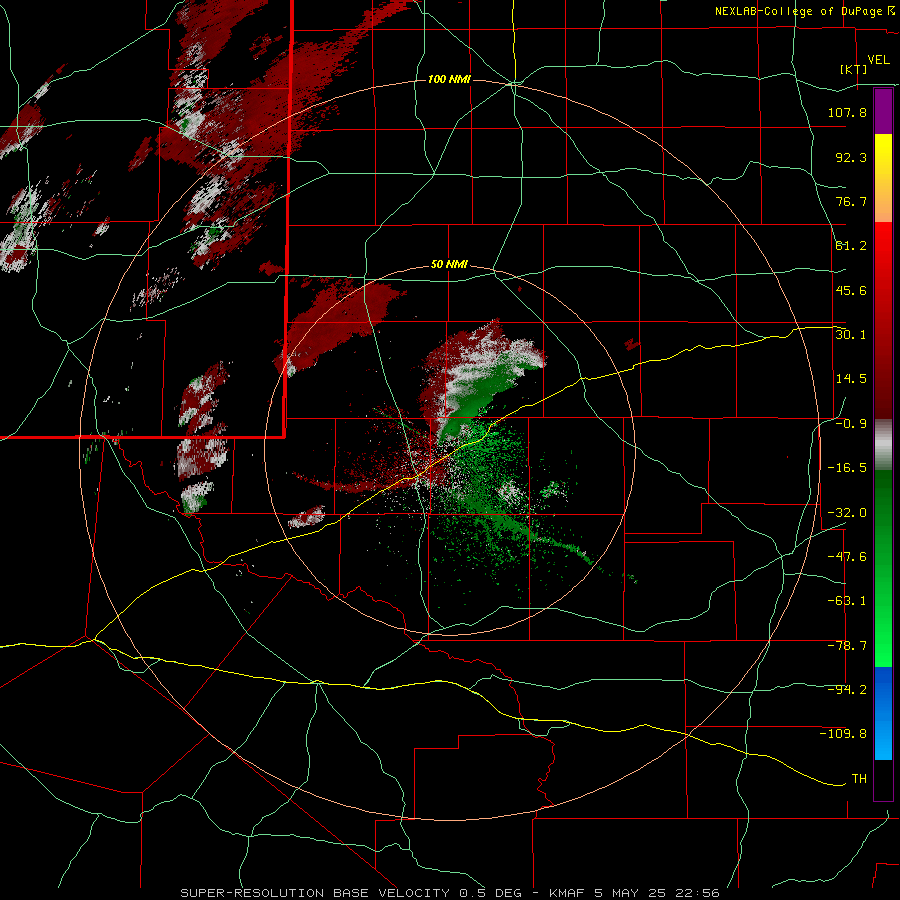This screenshot has height=900, width=900.
Task: Select the -109.8 velocity scale value
Action: (843, 734)
